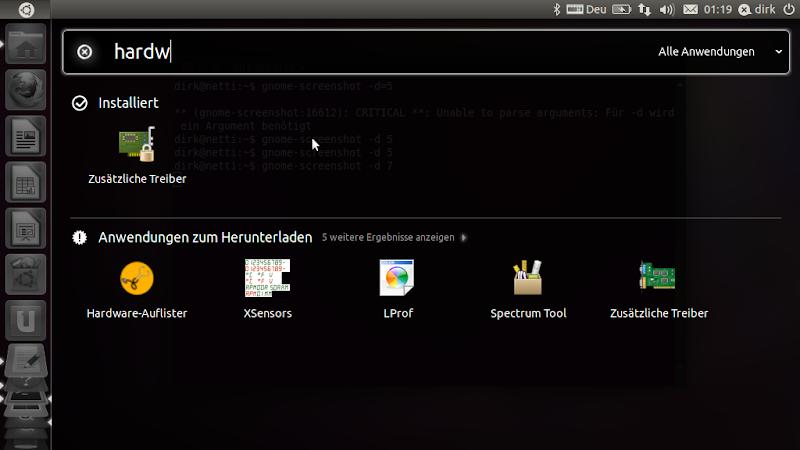Open Ubuntu Software Center launcher icon

point(26,274)
